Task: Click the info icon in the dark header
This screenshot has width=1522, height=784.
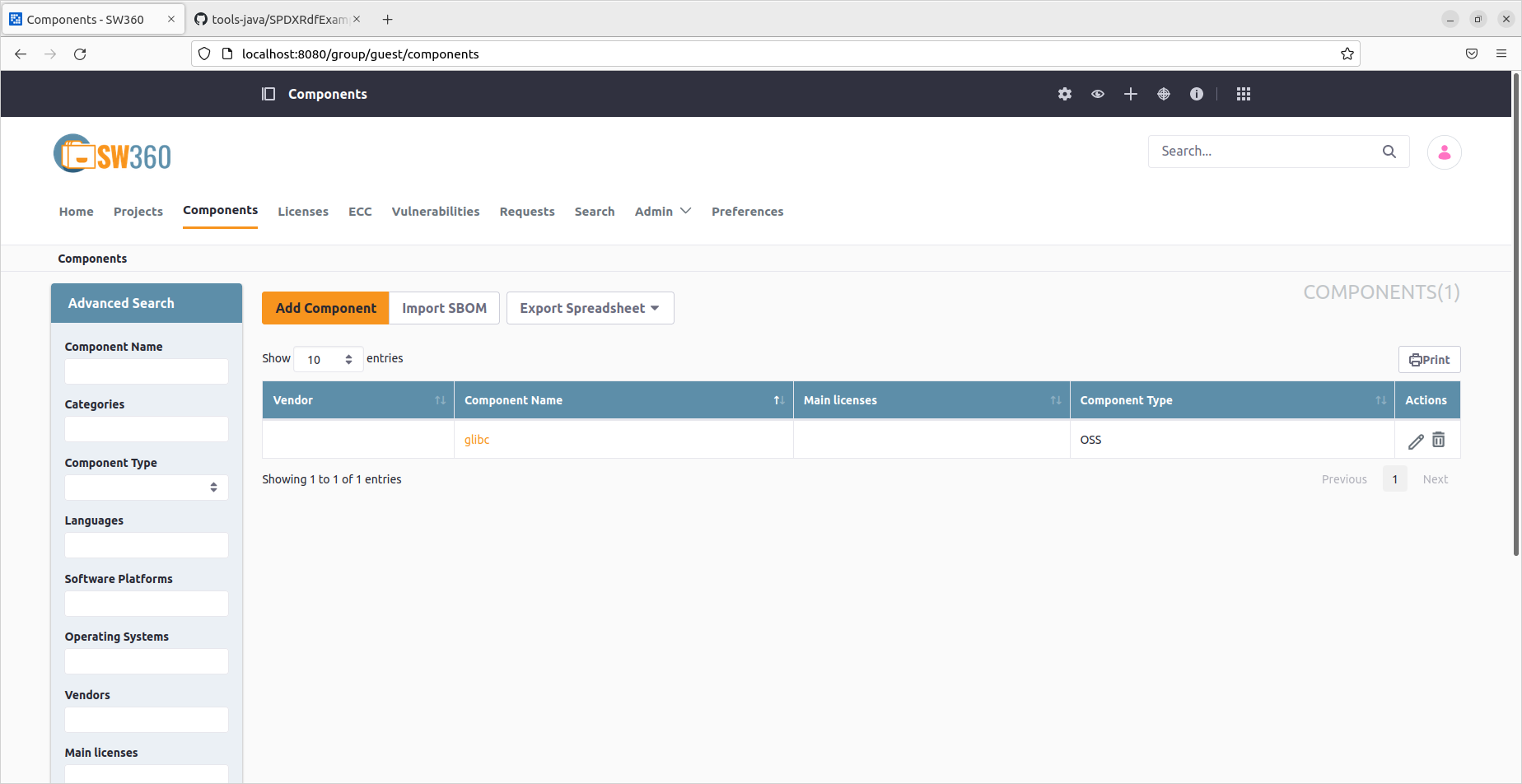Action: 1196,94
